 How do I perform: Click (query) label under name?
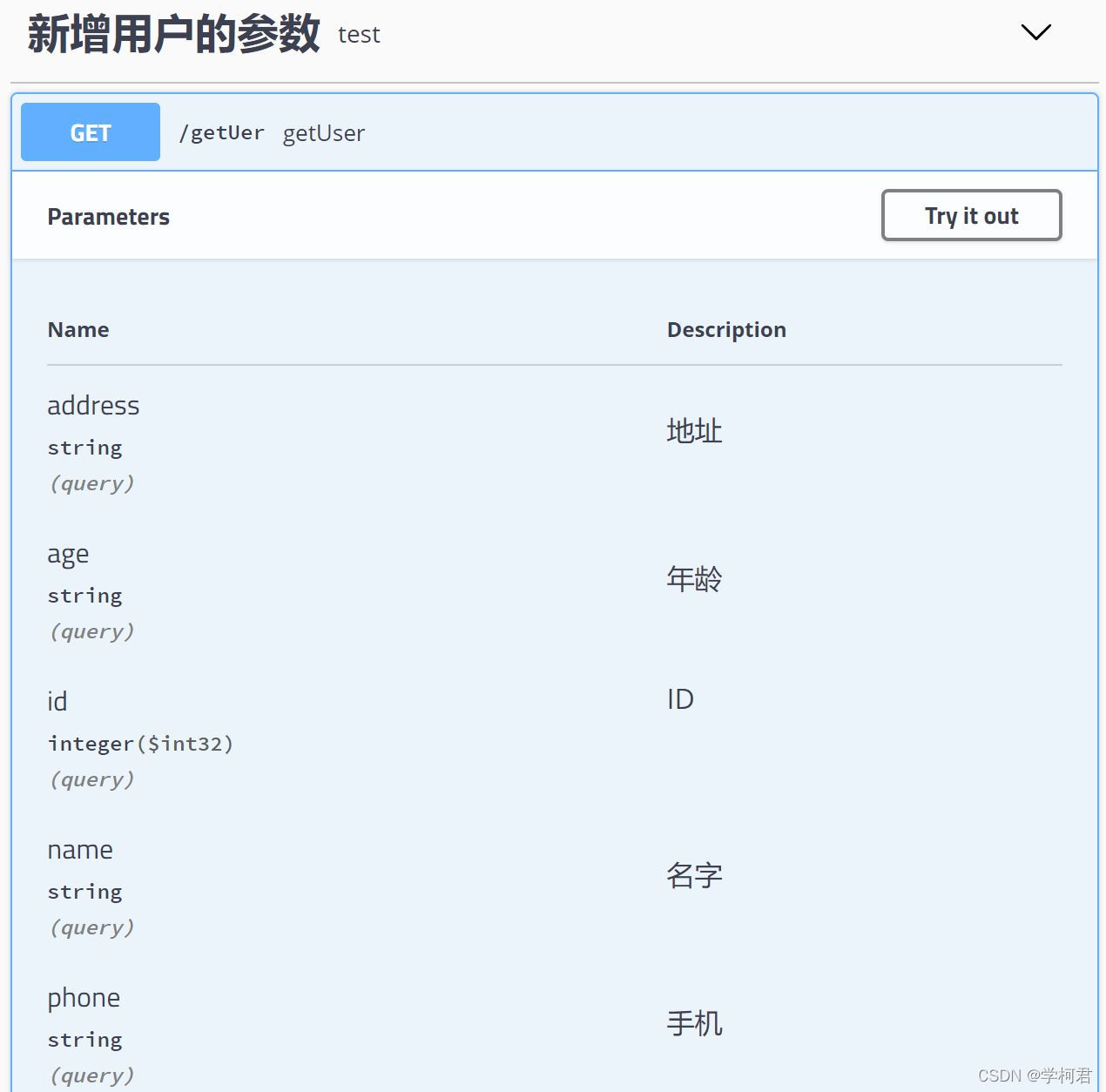tap(91, 928)
